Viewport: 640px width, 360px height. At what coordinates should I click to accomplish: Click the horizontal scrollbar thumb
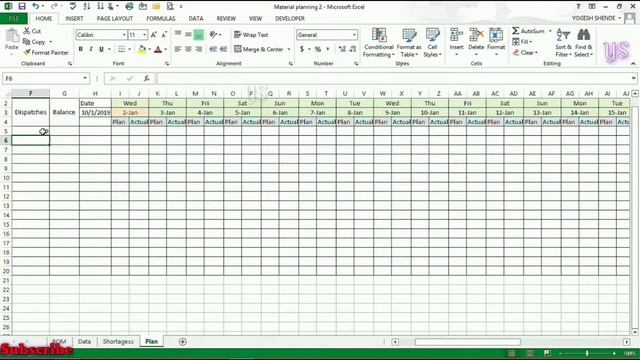468,342
